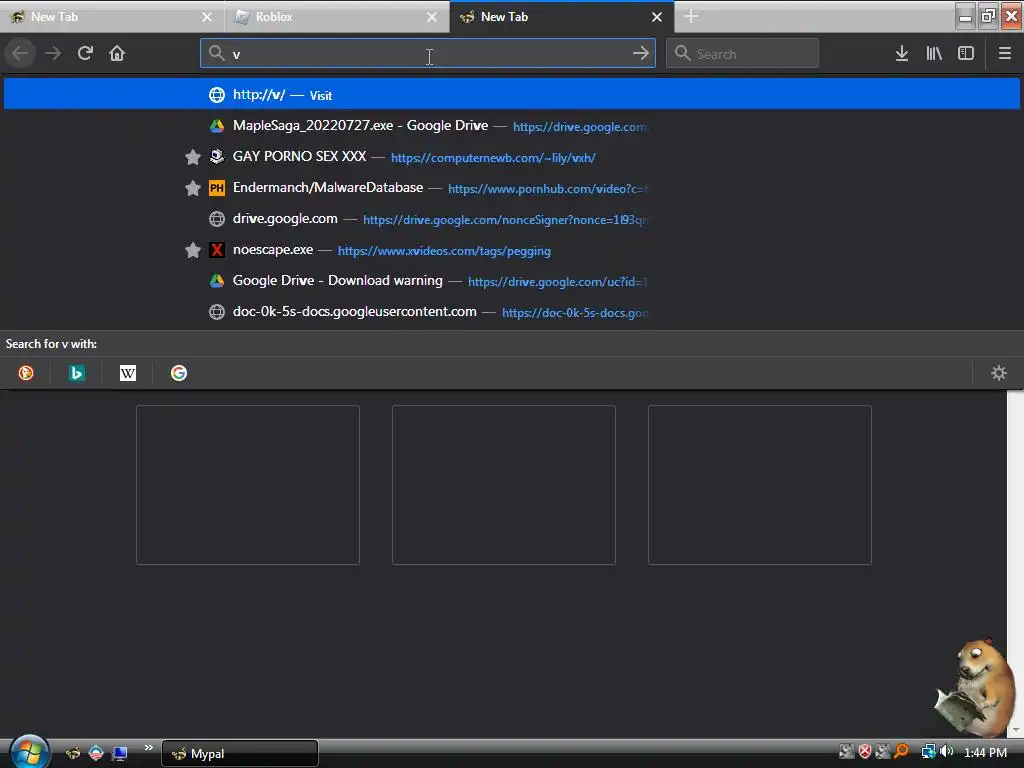Click the bookmark star beside Endermanch/MalwareDatabase
Viewport: 1024px width, 768px height.
[x=193, y=188]
